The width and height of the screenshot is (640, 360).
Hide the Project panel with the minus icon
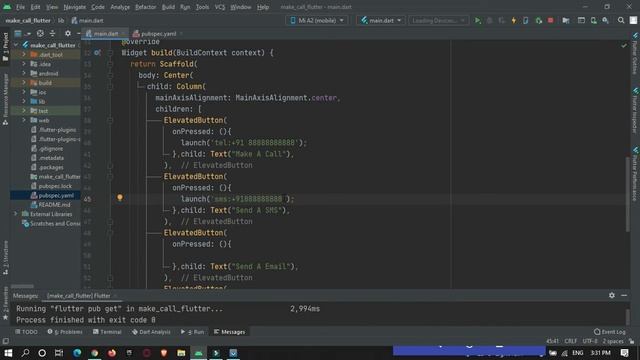coord(78,33)
